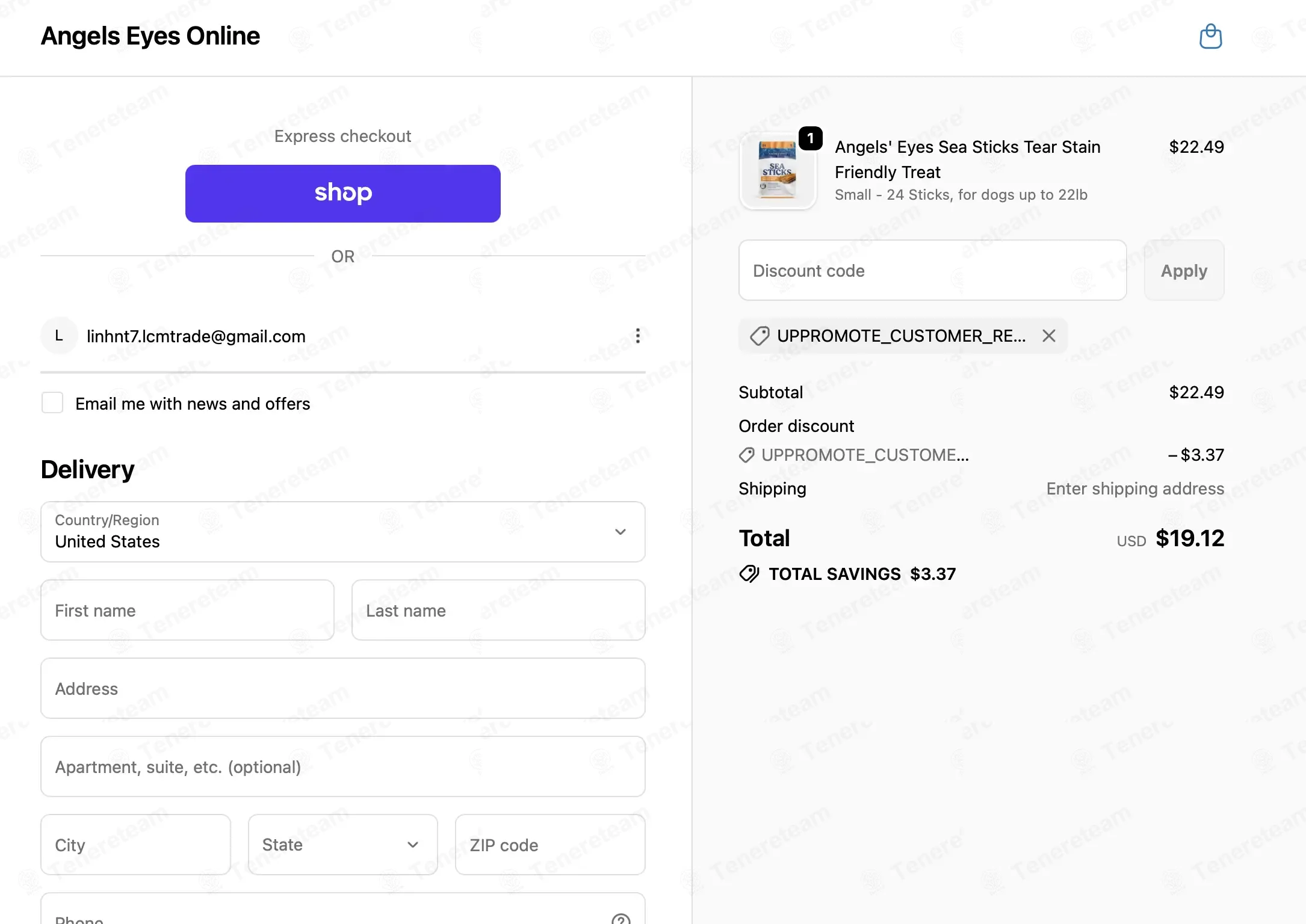This screenshot has height=924, width=1306.
Task: Click the Sea Sticks product thumbnail
Action: [x=778, y=171]
